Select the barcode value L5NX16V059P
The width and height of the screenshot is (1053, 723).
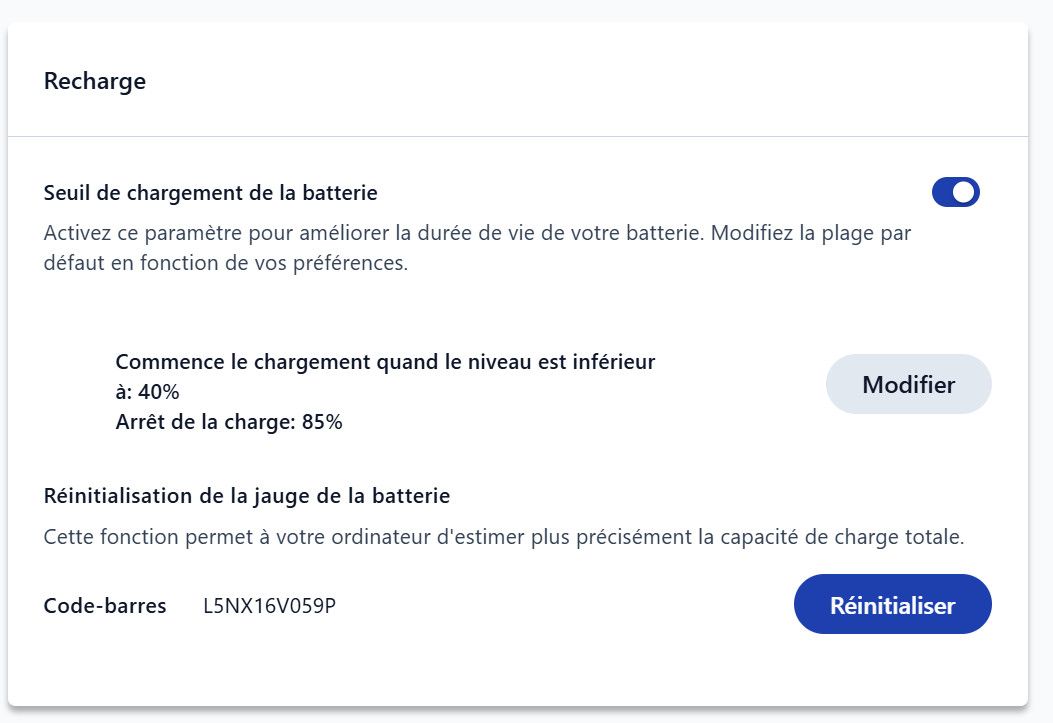coord(269,606)
